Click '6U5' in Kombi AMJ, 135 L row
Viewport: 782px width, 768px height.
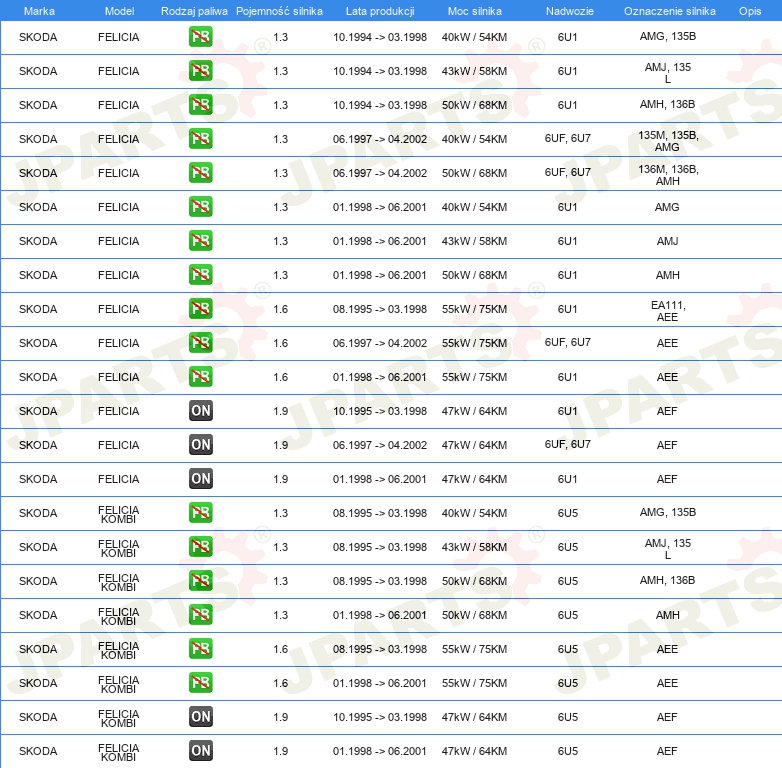(568, 547)
